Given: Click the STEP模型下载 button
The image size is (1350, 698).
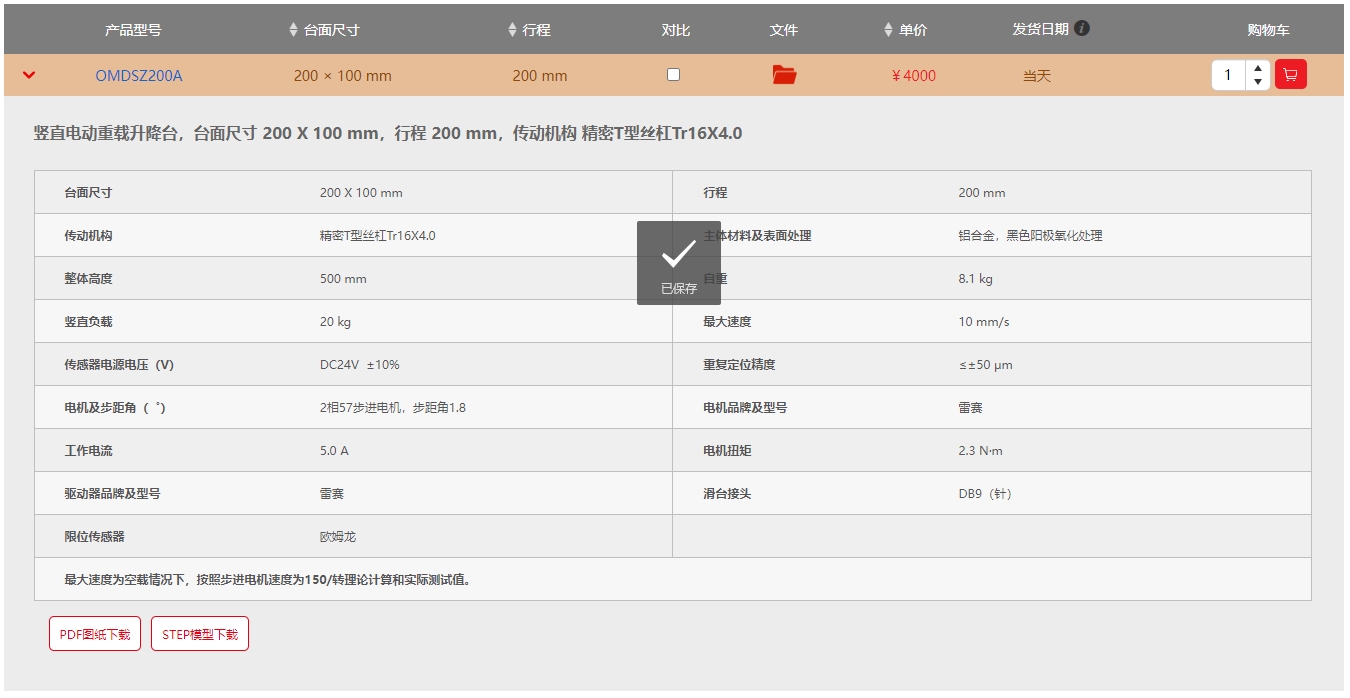Looking at the screenshot, I should point(200,634).
